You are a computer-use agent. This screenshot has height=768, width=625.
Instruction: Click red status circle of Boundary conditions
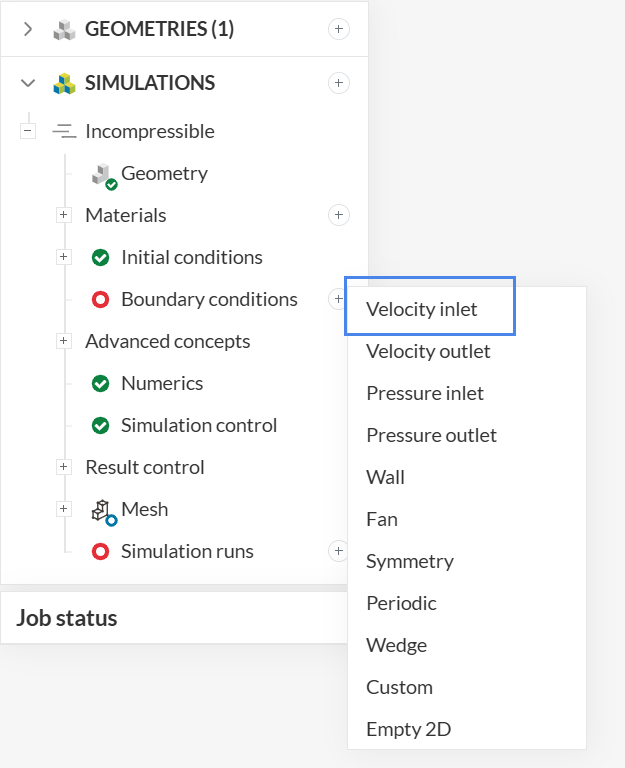100,299
